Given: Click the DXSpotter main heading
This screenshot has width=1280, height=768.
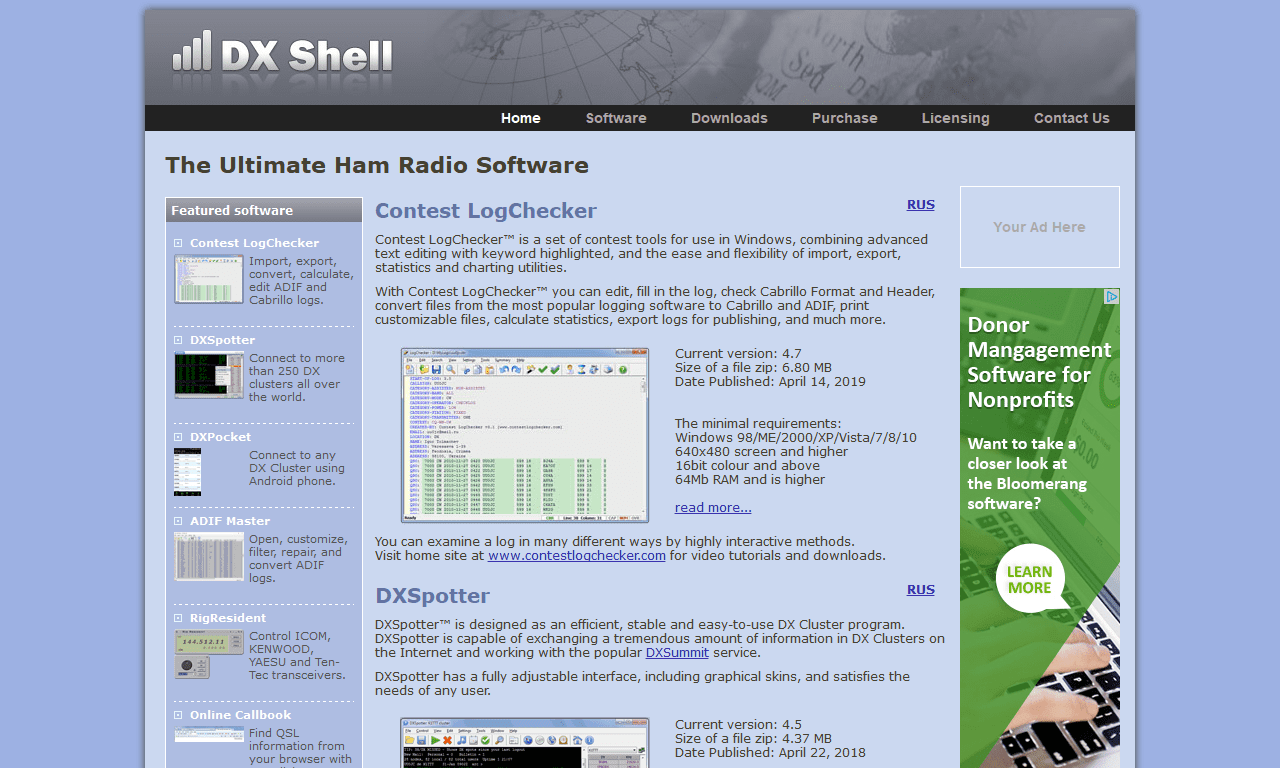Looking at the screenshot, I should pyautogui.click(x=432, y=596).
